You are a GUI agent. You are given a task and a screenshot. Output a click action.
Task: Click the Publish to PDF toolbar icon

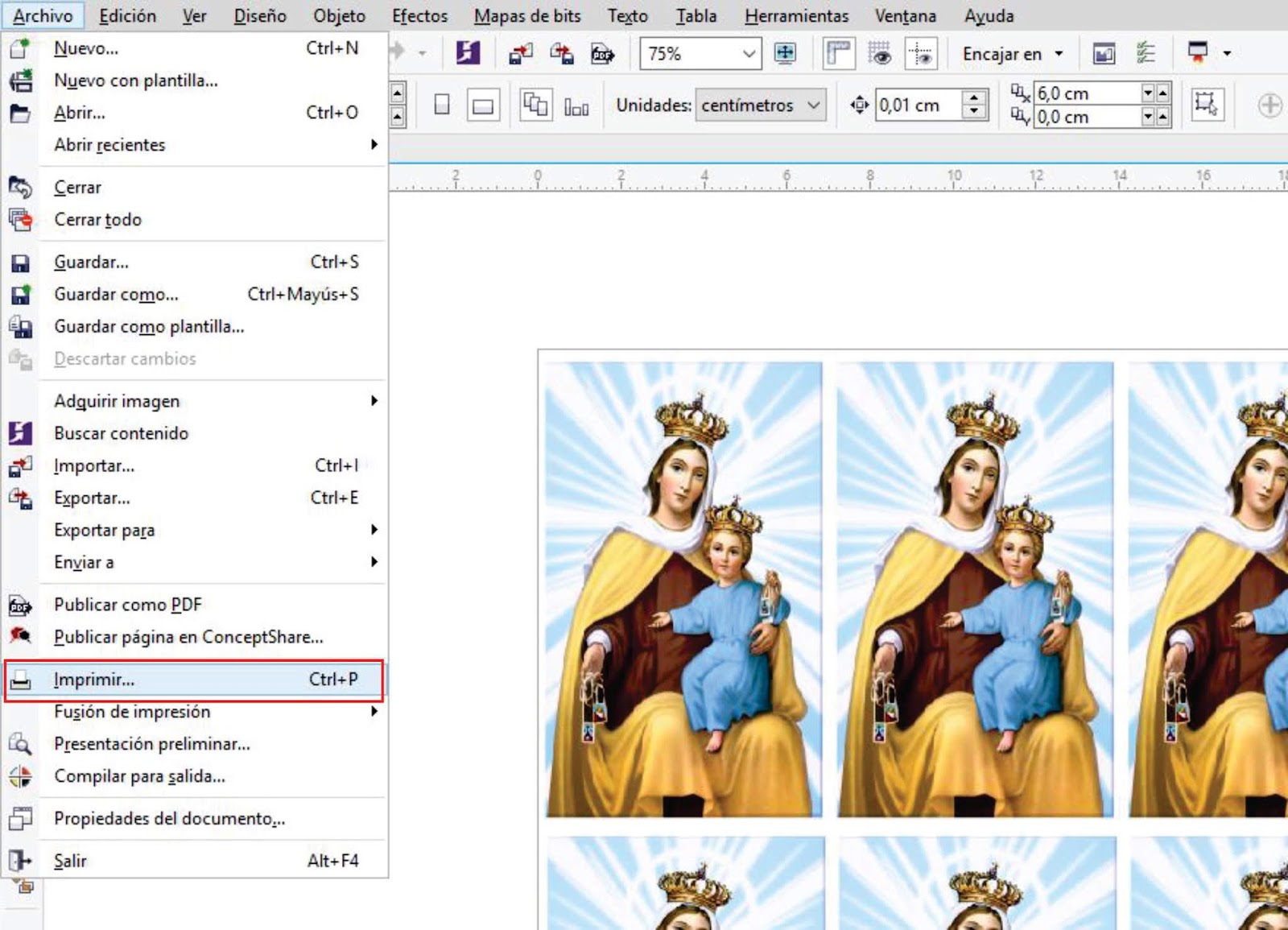point(602,54)
